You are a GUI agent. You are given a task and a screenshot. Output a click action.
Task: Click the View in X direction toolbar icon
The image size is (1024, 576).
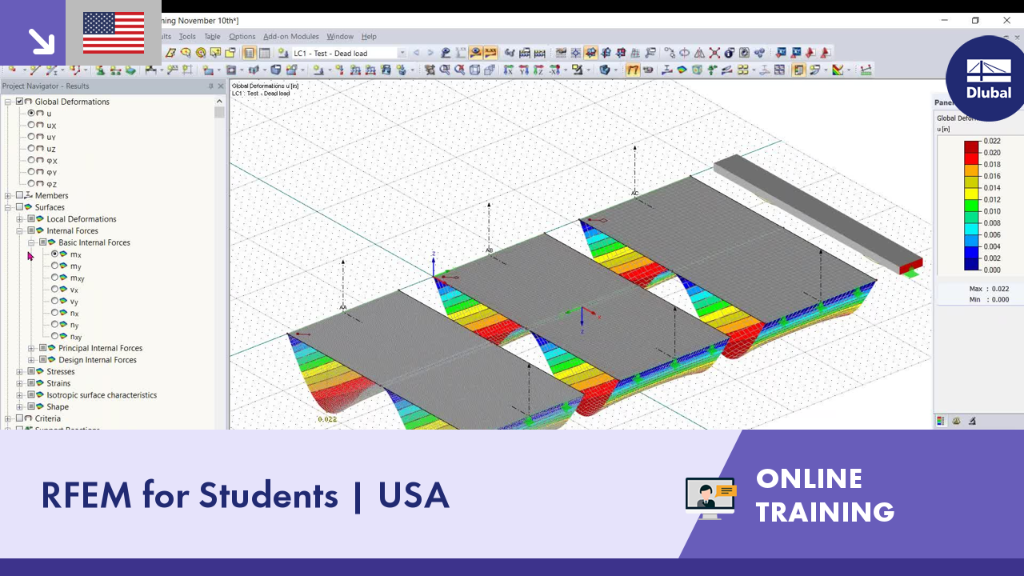(x=508, y=70)
